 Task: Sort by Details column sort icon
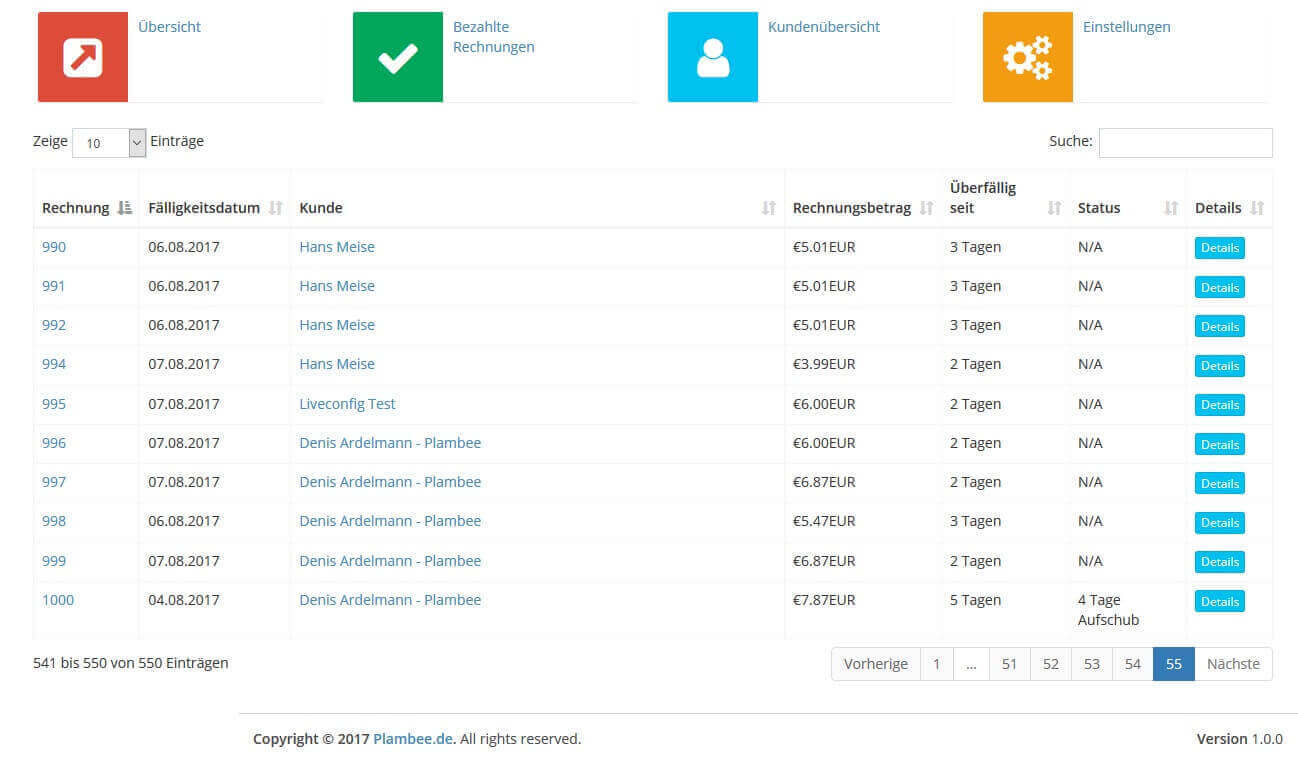pyautogui.click(x=1257, y=208)
